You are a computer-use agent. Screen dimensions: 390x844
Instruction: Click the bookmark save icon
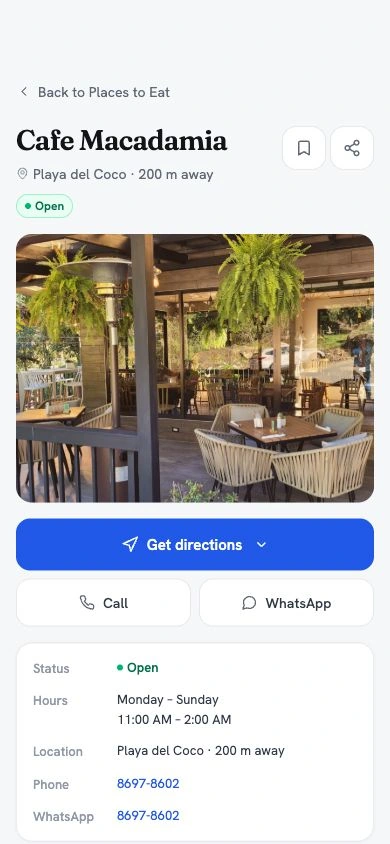coord(304,148)
